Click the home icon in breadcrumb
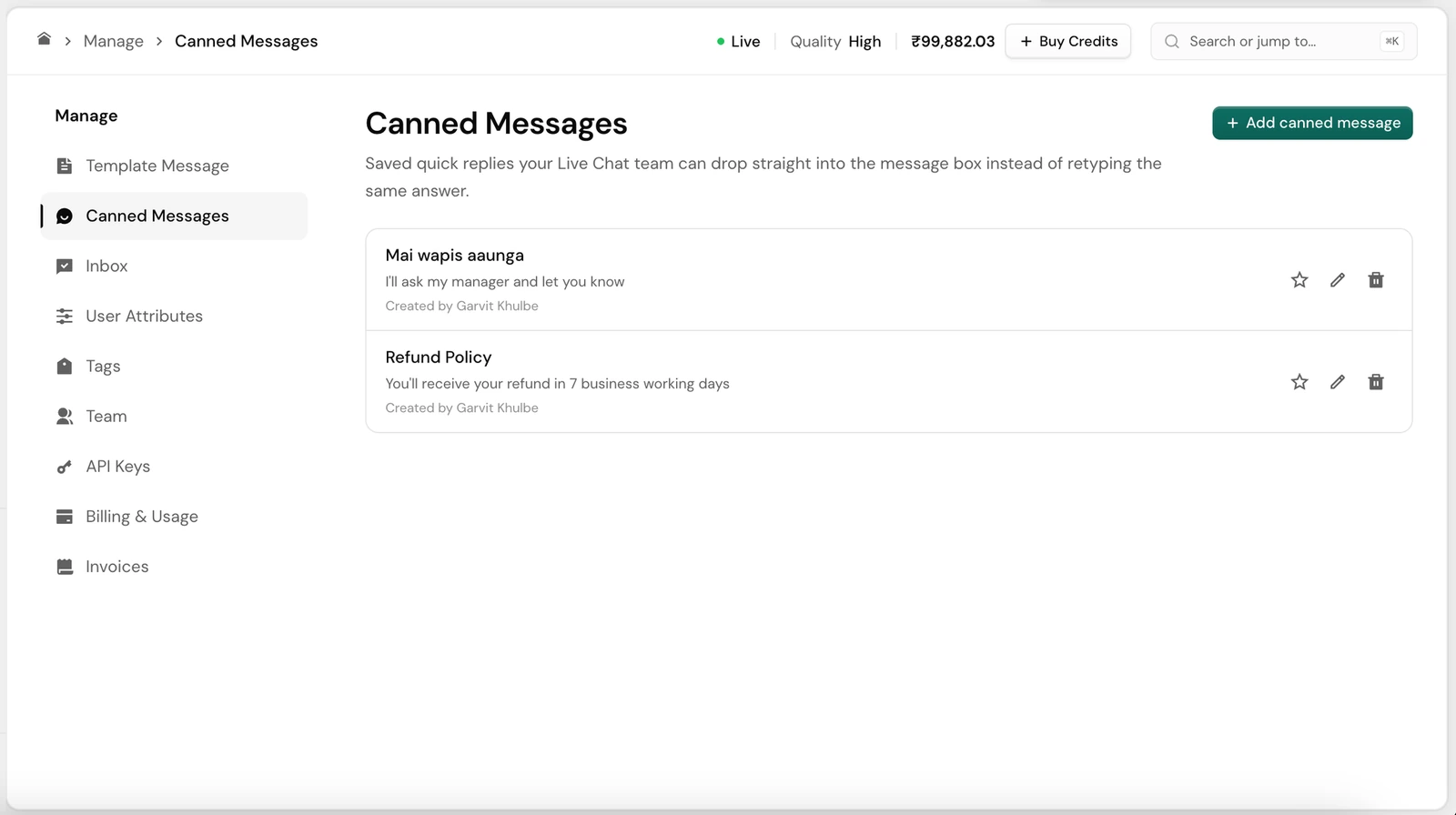The image size is (1456, 815). 44,38
